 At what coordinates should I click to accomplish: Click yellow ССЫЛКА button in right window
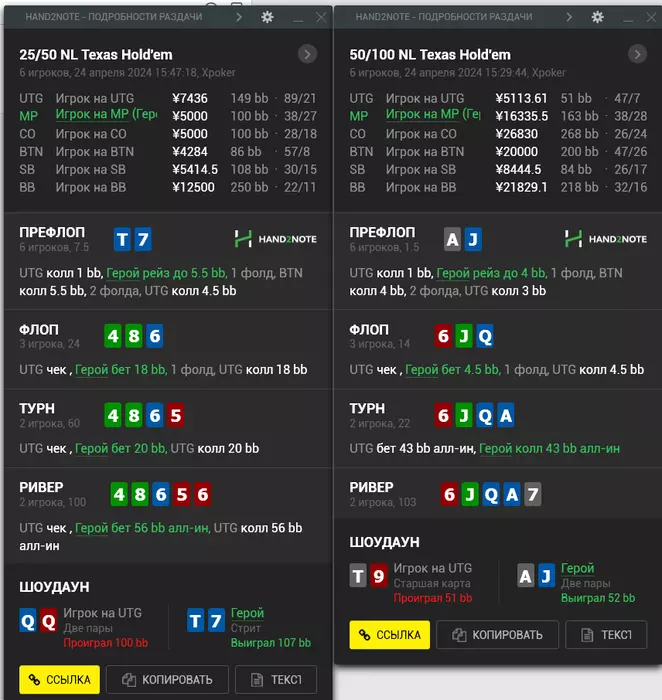tap(389, 634)
